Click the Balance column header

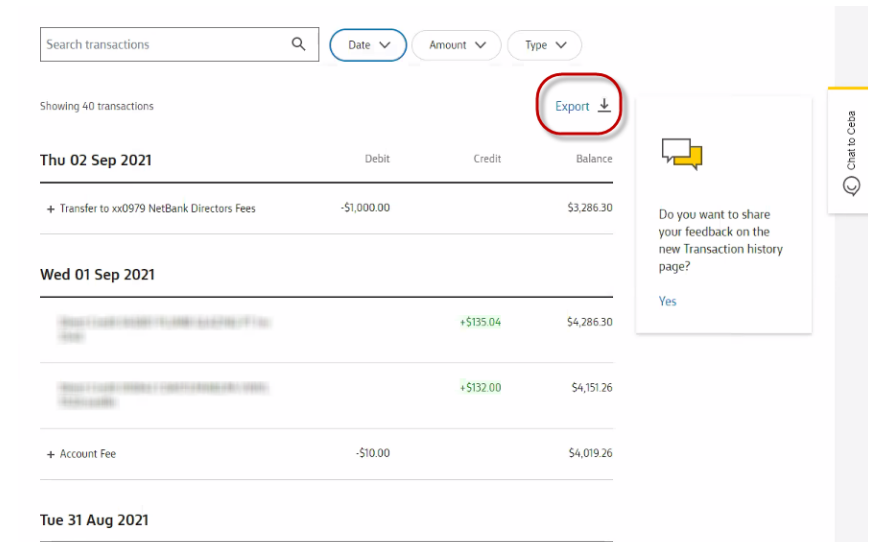[x=594, y=159]
